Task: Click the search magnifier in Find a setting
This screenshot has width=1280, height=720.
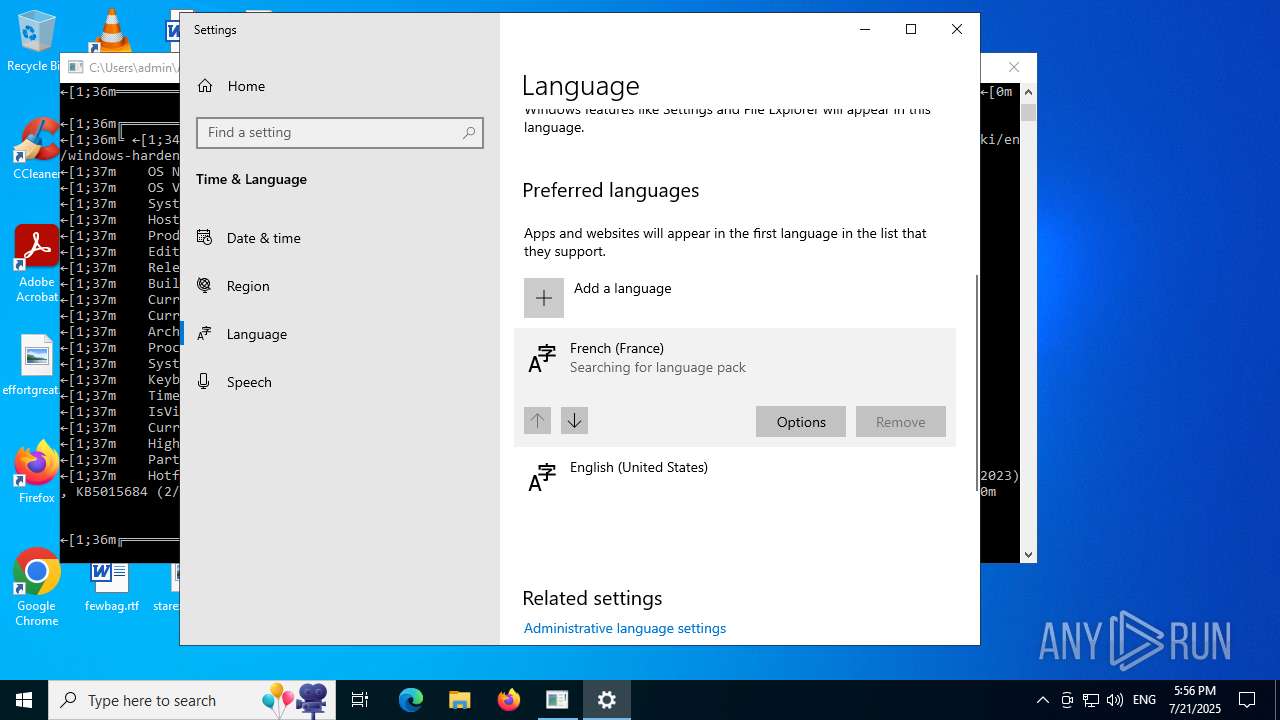Action: click(469, 133)
